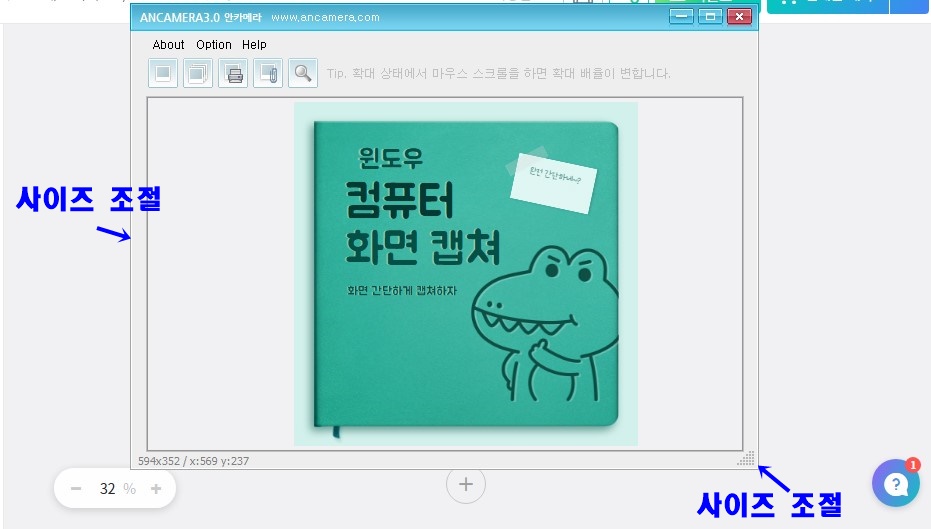931x529 pixels.
Task: Minimize the ANCAMERA window
Action: pyautogui.click(x=681, y=17)
